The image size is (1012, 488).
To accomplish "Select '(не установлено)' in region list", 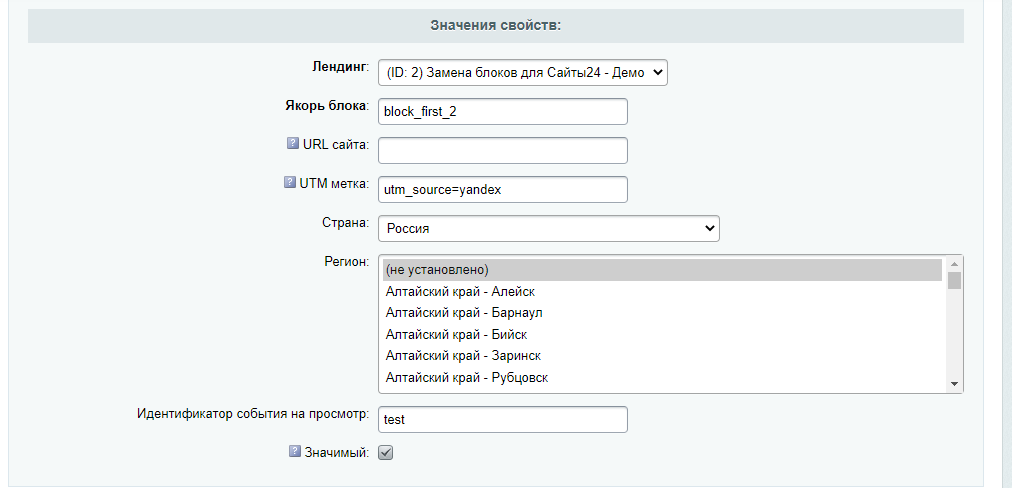I will point(661,270).
